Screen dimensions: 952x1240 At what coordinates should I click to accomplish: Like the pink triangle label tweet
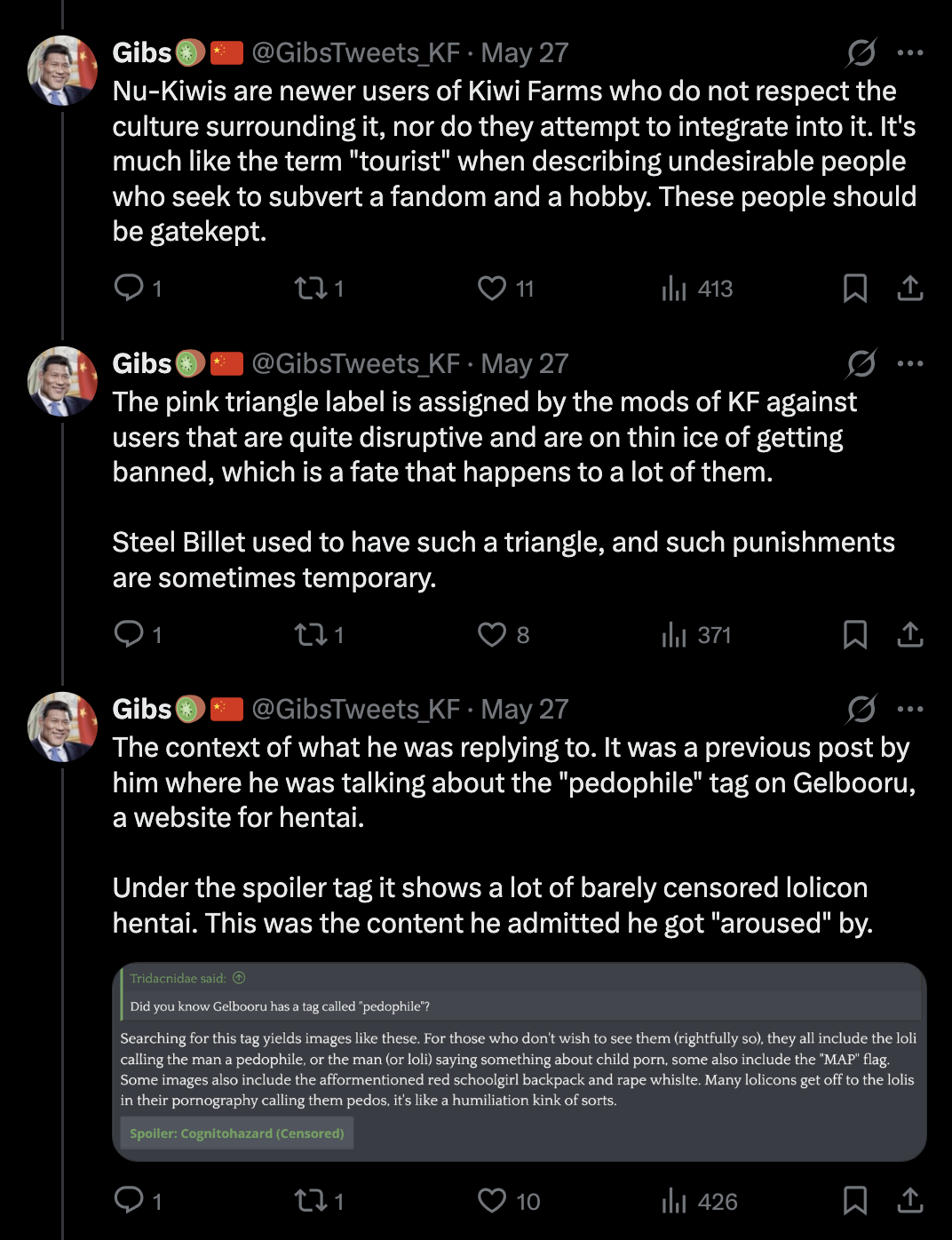coord(492,634)
